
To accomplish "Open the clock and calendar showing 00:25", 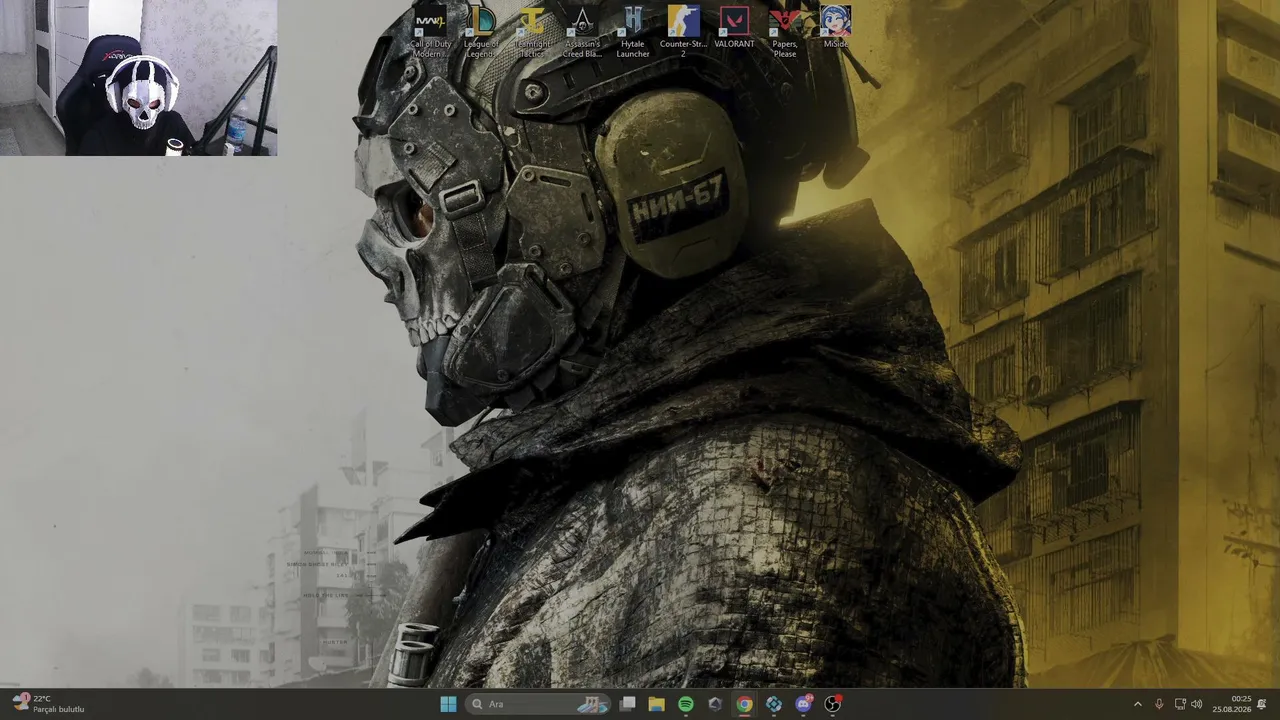I will tap(1232, 704).
